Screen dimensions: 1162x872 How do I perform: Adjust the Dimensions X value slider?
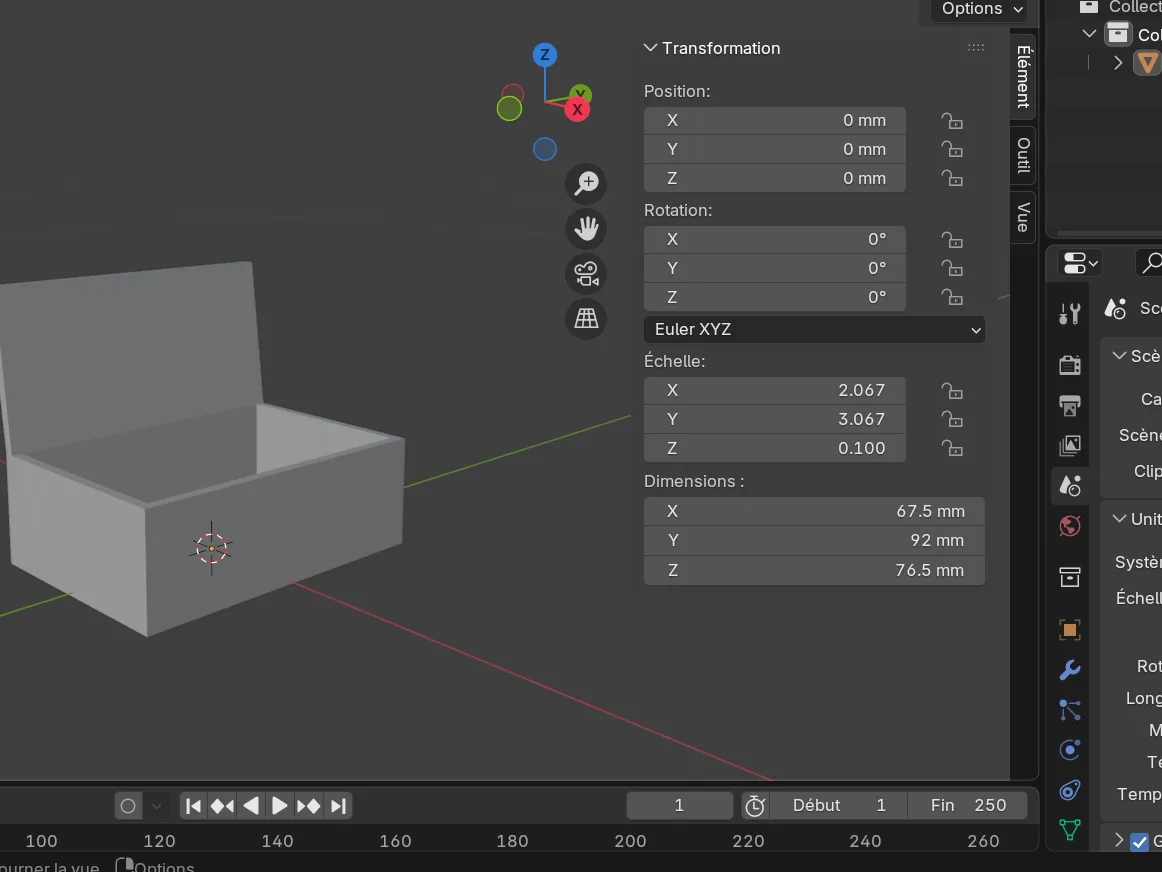point(813,511)
